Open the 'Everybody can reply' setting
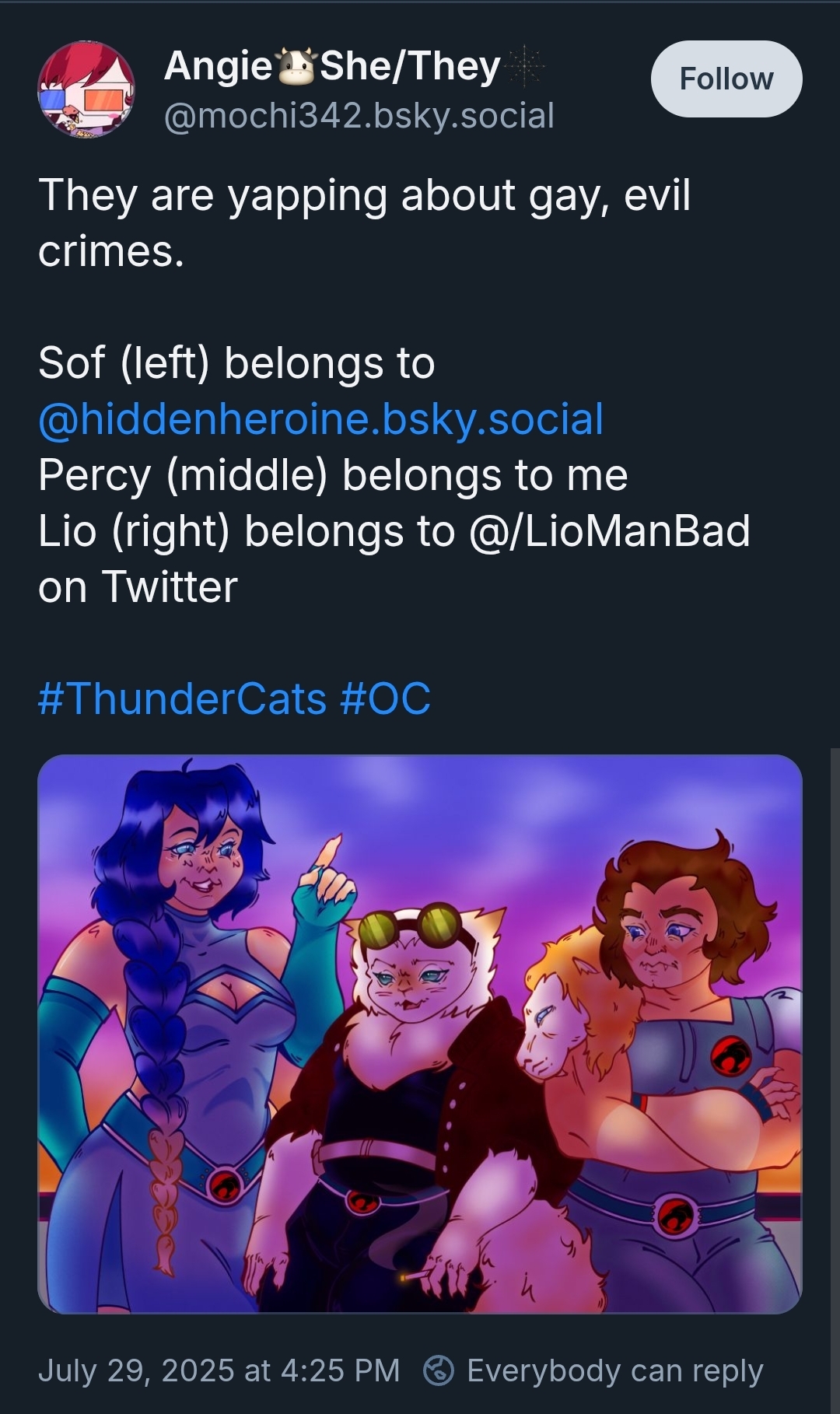This screenshot has width=840, height=1414. 614,1370
